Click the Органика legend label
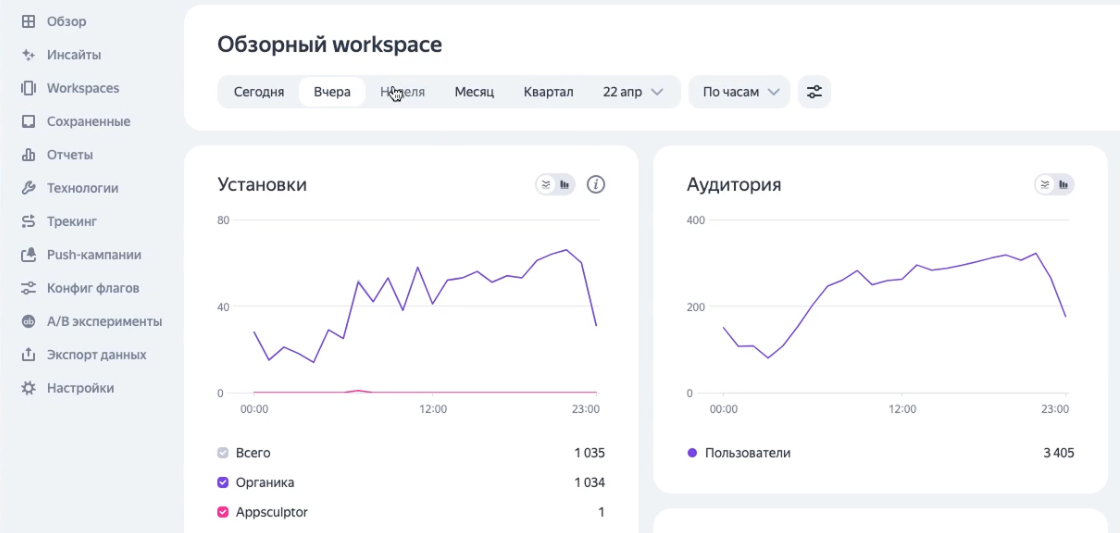 coord(265,482)
